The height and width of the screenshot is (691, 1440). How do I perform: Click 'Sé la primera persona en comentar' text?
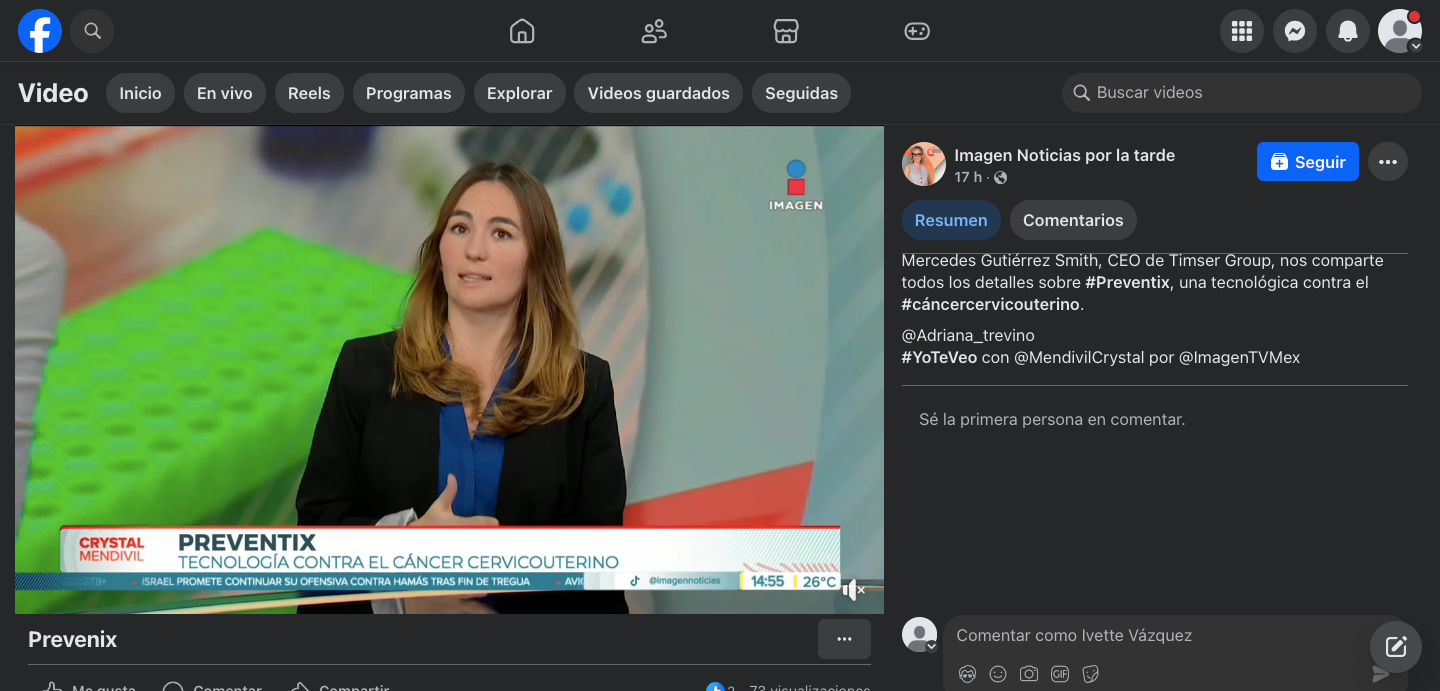1052,420
